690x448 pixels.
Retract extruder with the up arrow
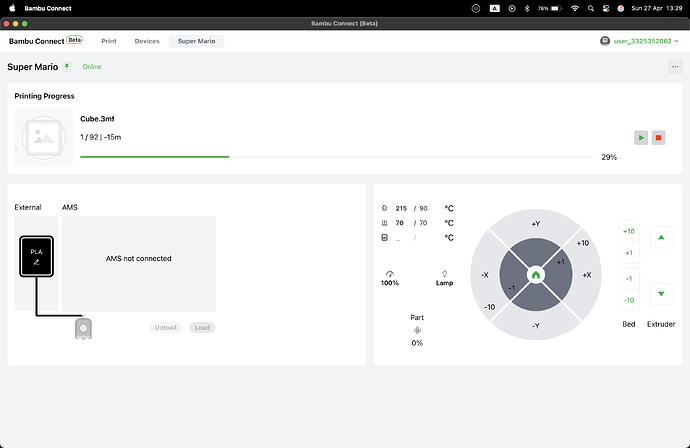click(661, 237)
